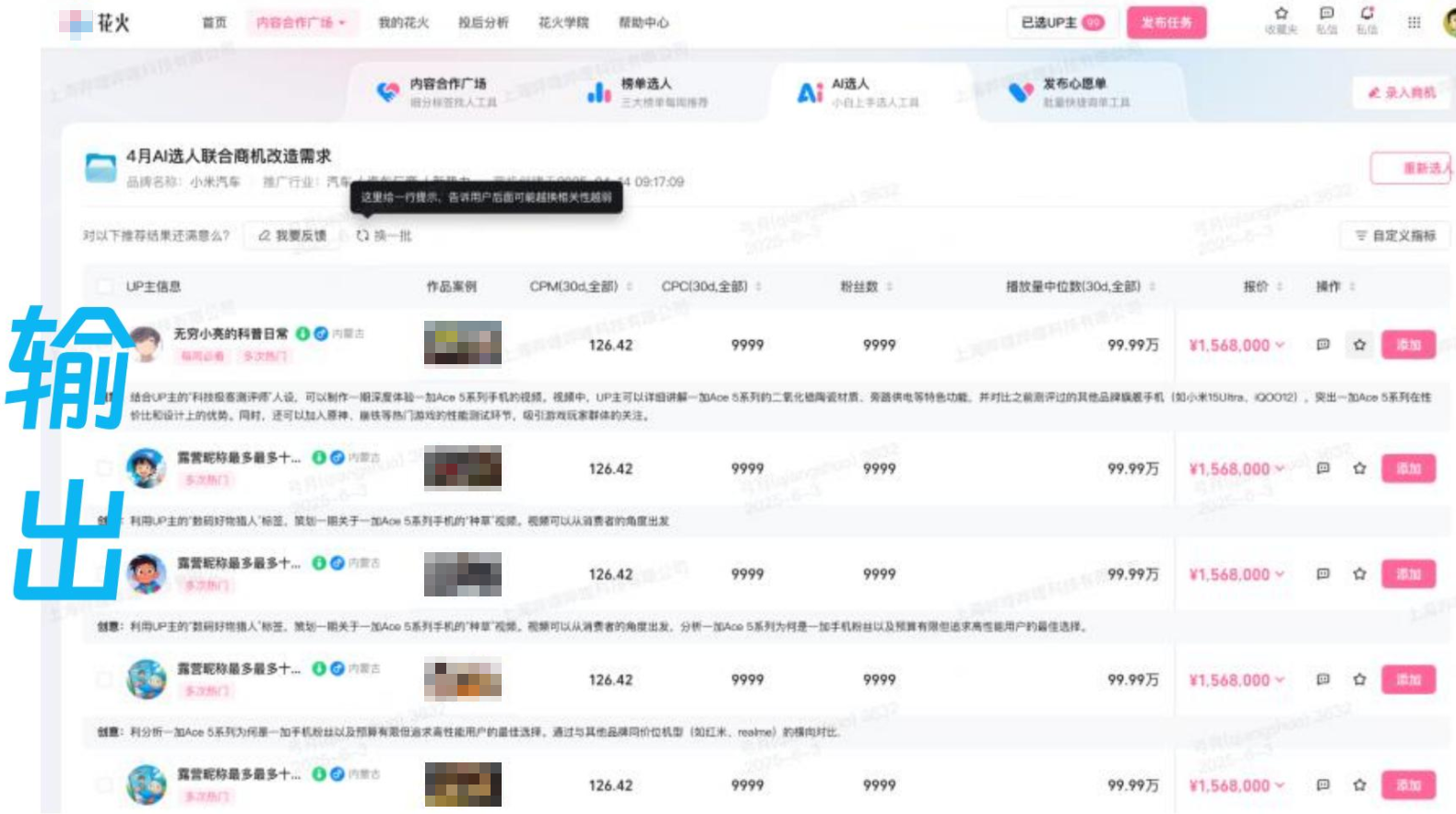
Task: Click the idea text mentioning realme
Action: click(x=484, y=733)
